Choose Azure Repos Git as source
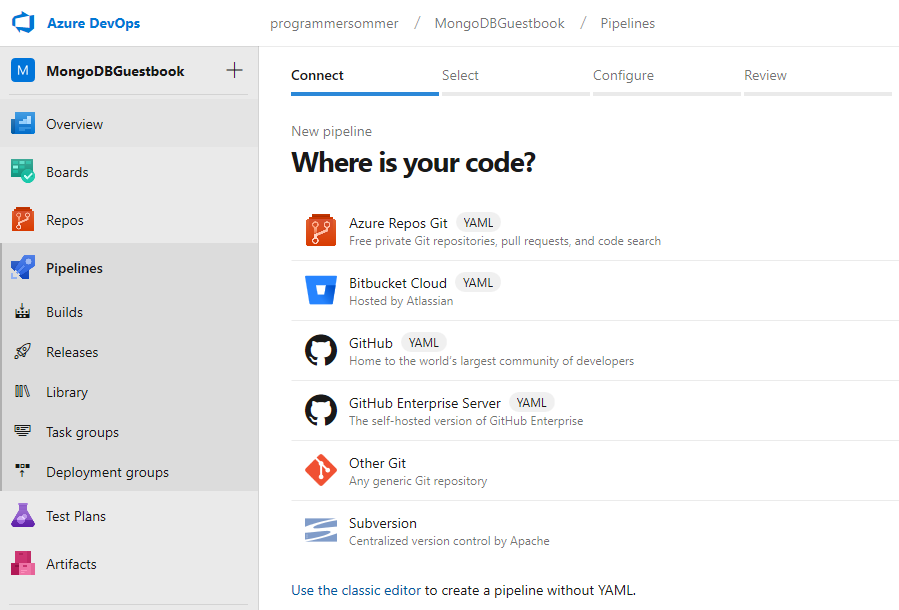This screenshot has height=610, width=899. point(398,223)
